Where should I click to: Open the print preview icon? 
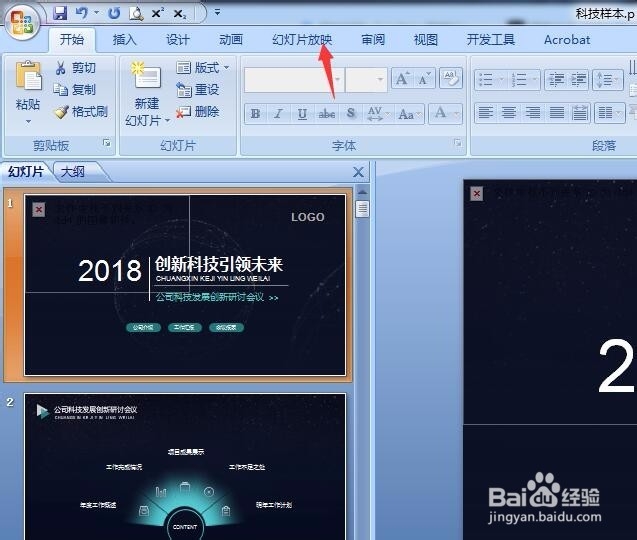coord(136,13)
